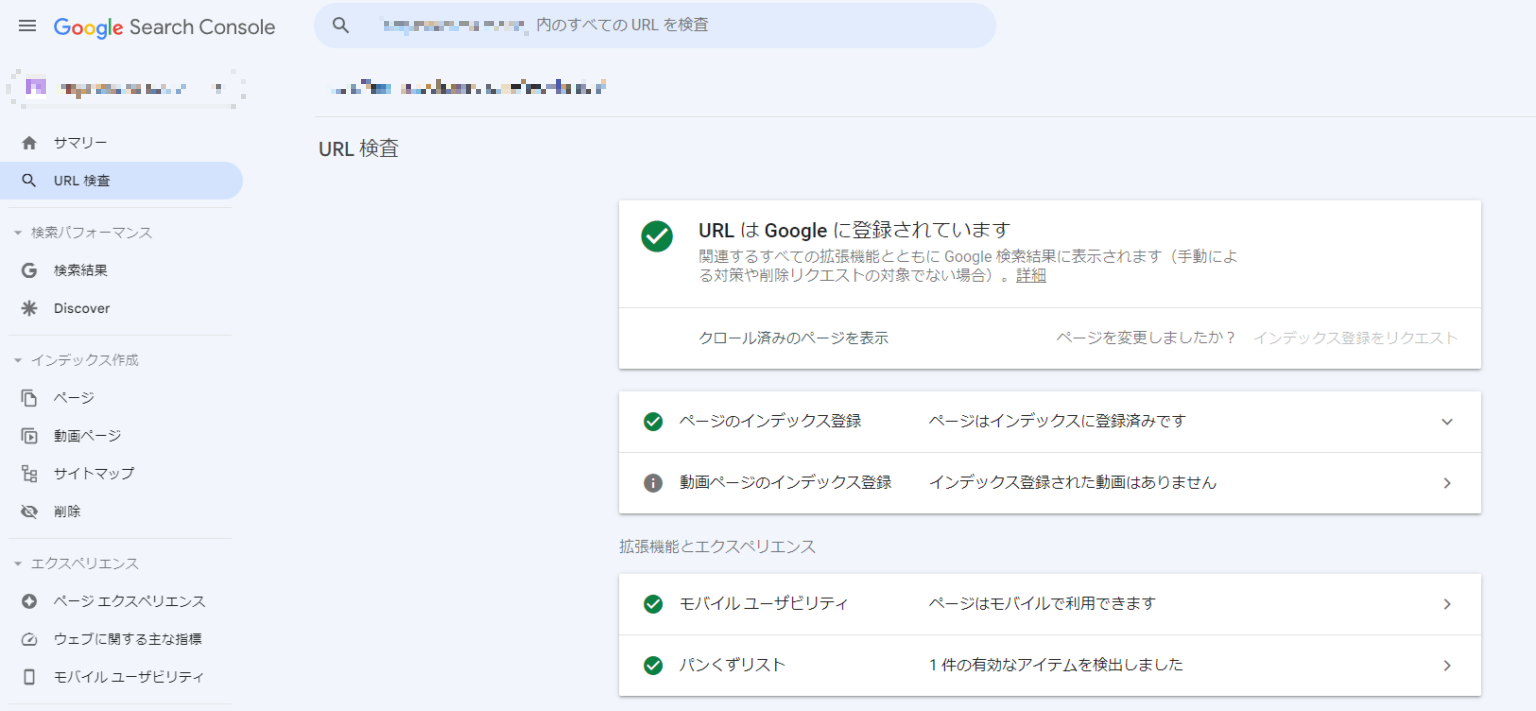1536x711 pixels.
Task: Open the hamburger main menu icon
Action: point(27,26)
